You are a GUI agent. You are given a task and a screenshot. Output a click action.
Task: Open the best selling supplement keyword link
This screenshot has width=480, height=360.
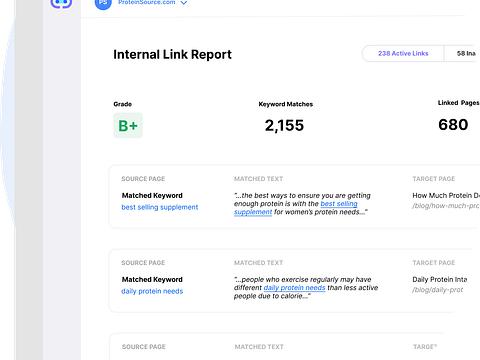point(160,207)
